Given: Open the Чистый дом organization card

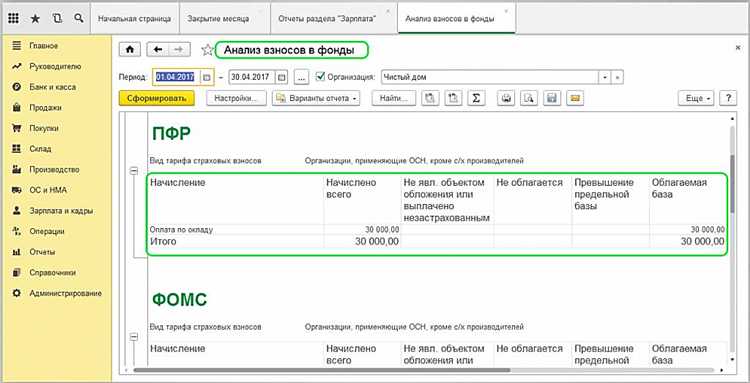Looking at the screenshot, I should coord(618,77).
